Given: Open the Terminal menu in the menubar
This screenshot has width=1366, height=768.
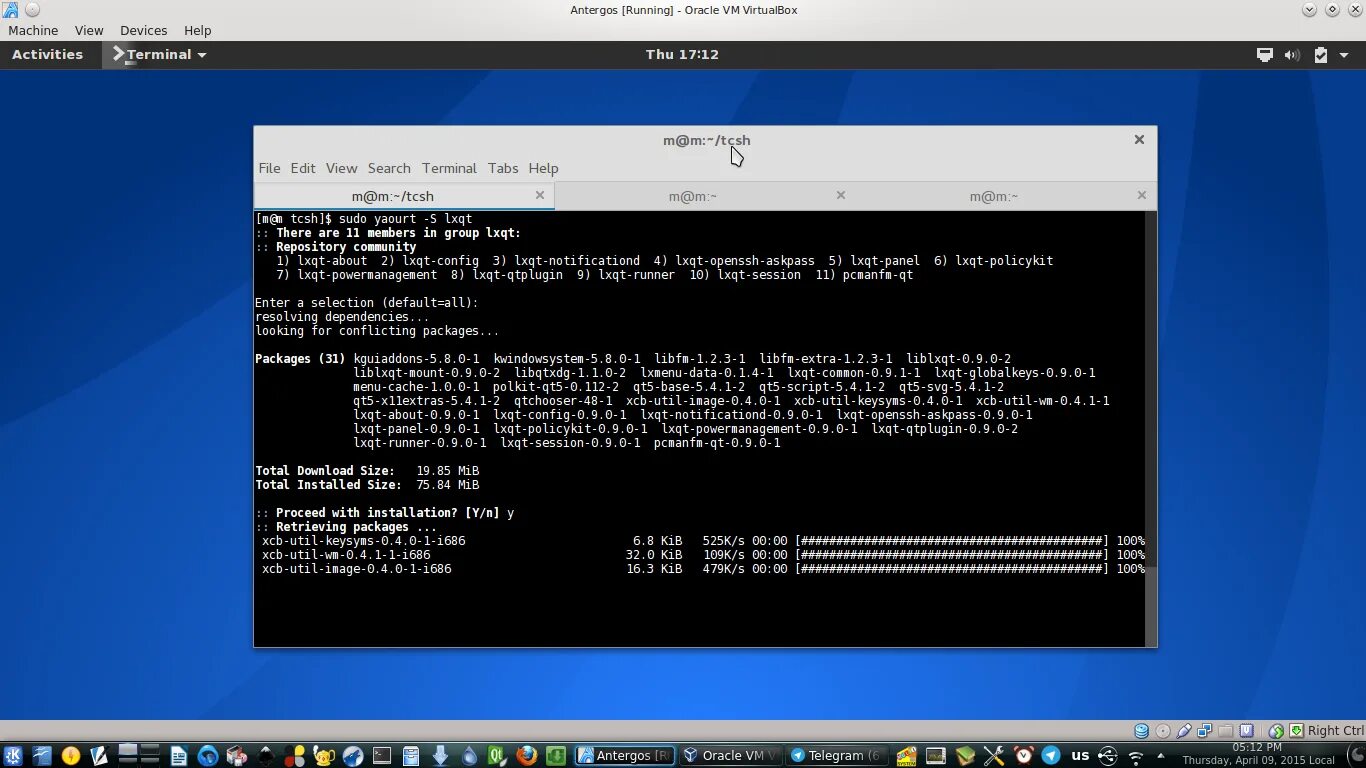Looking at the screenshot, I should pyautogui.click(x=449, y=168).
